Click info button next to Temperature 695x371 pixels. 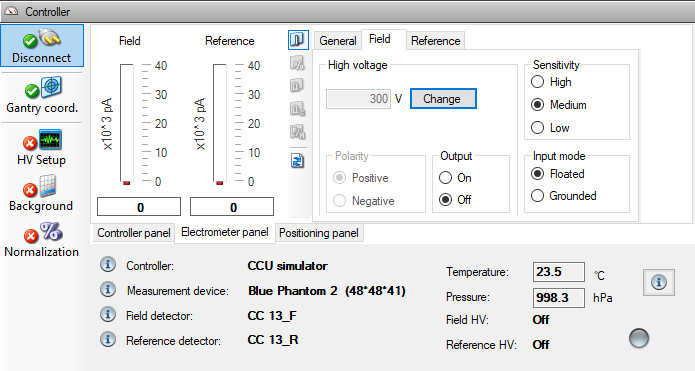click(x=659, y=282)
